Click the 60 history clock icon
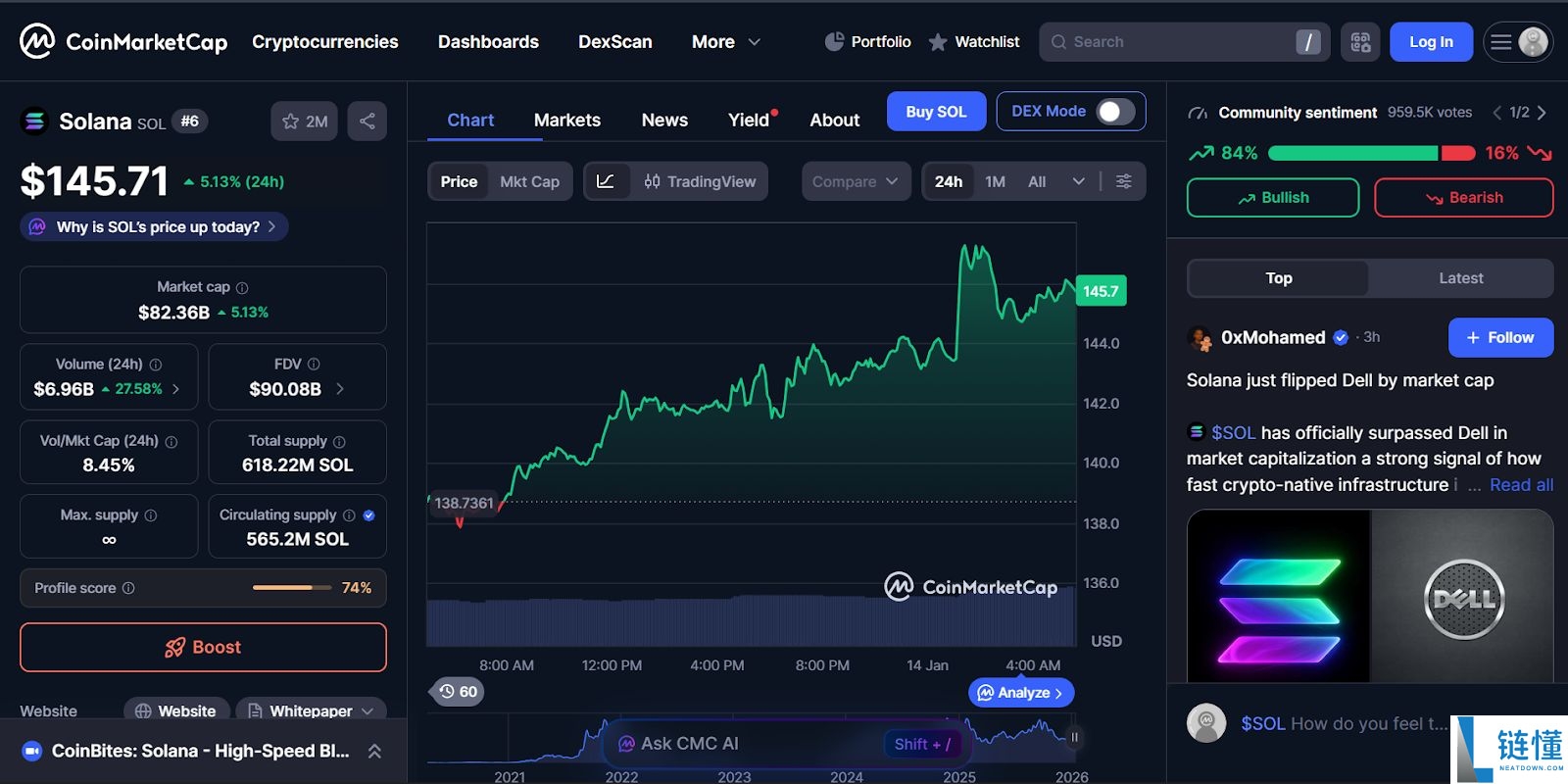Image resolution: width=1568 pixels, height=784 pixels. [458, 692]
